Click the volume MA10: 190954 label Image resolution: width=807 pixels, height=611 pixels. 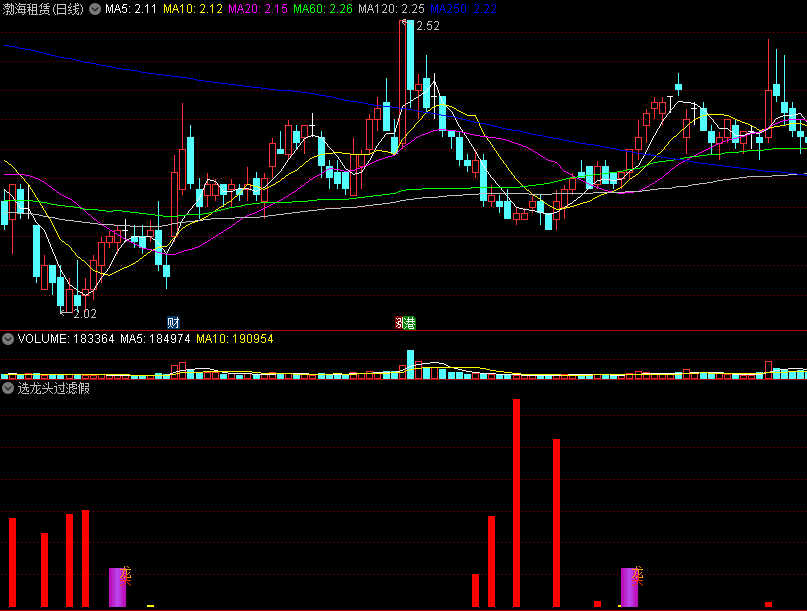pyautogui.click(x=235, y=339)
